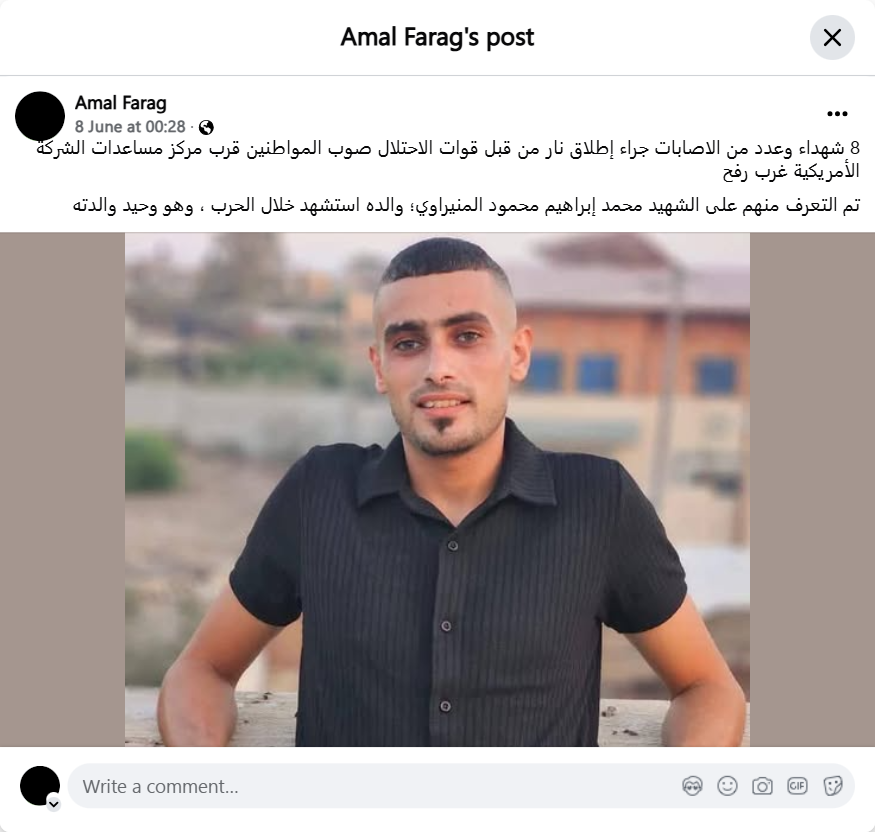Open the sticker picker icon

click(833, 786)
